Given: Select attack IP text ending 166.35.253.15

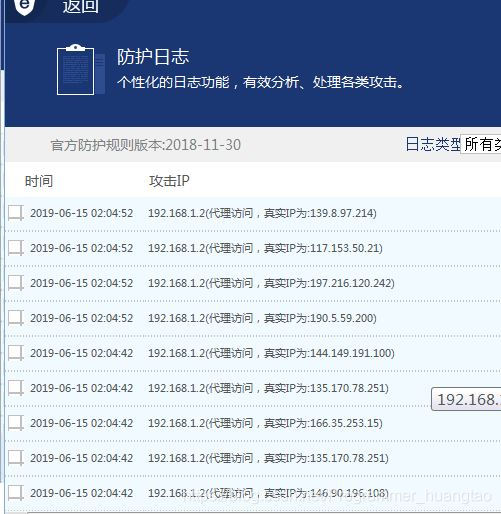Looking at the screenshot, I should pyautogui.click(x=265, y=423).
